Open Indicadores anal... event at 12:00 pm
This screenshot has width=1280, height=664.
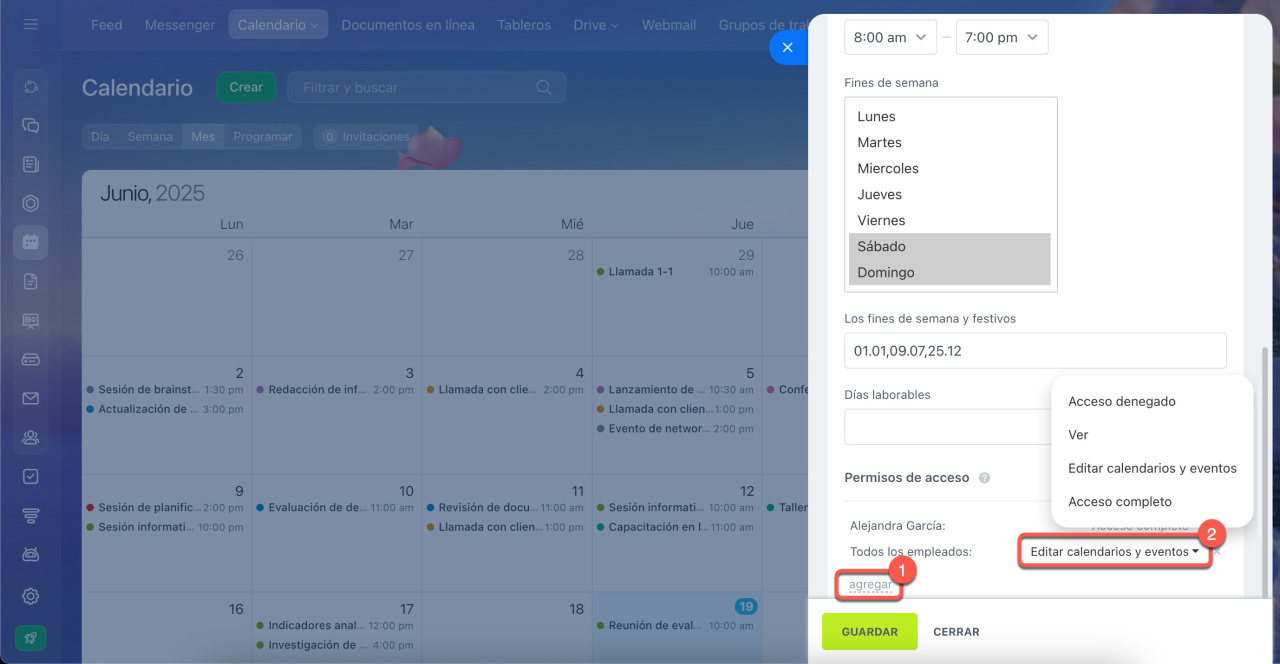[x=335, y=626]
